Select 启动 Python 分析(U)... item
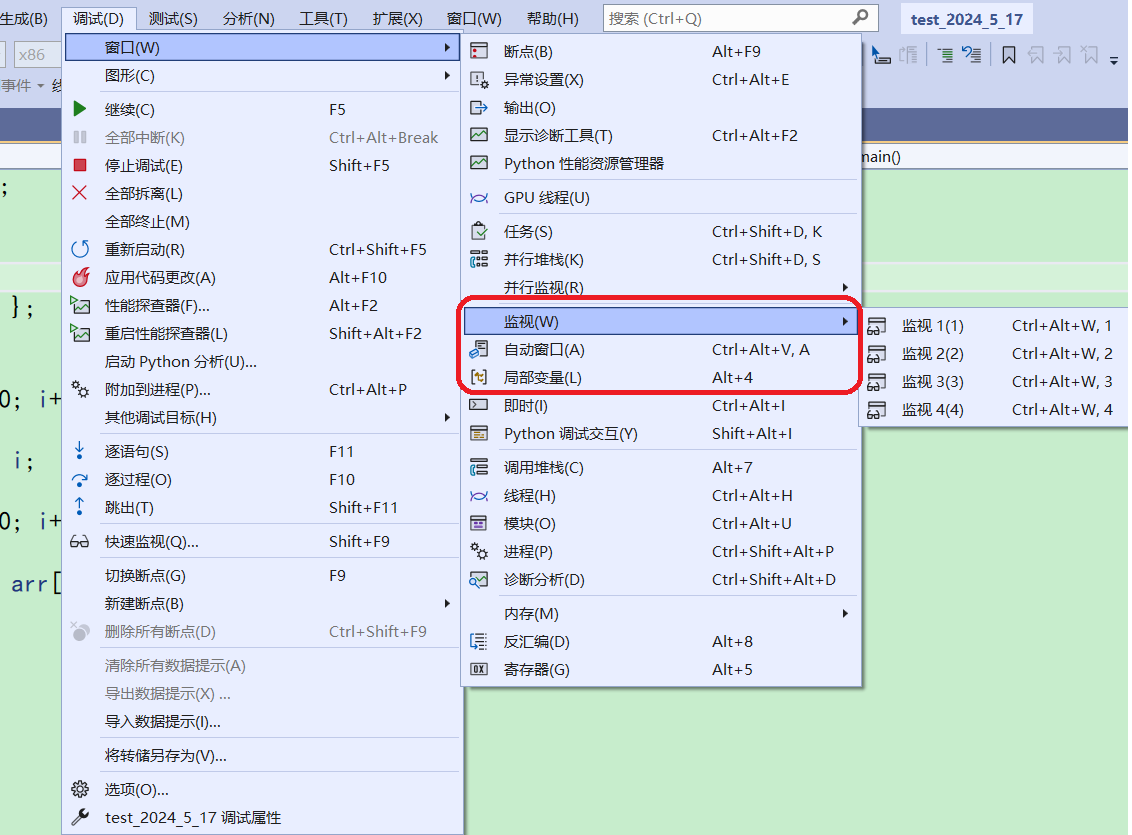Image resolution: width=1132 pixels, height=835 pixels. (263, 362)
